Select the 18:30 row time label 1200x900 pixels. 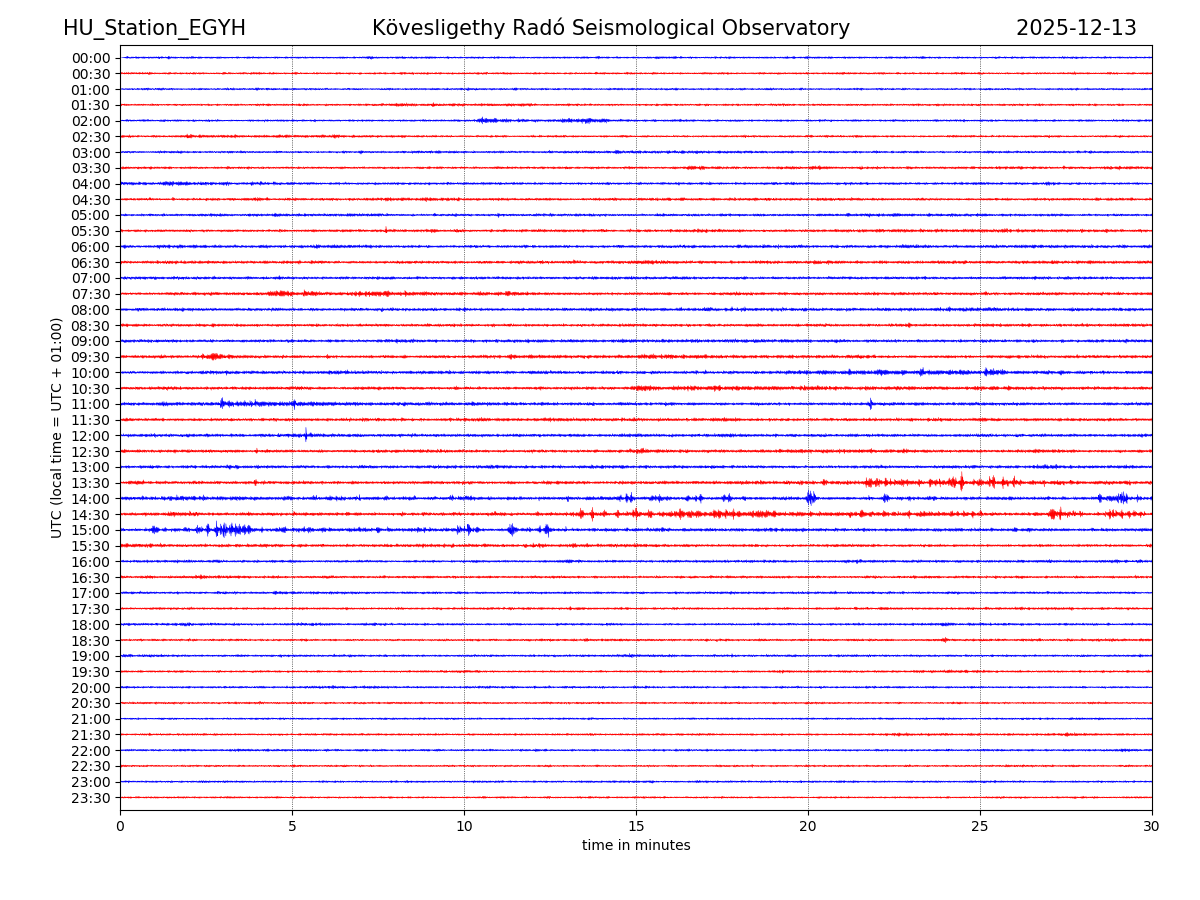click(91, 640)
